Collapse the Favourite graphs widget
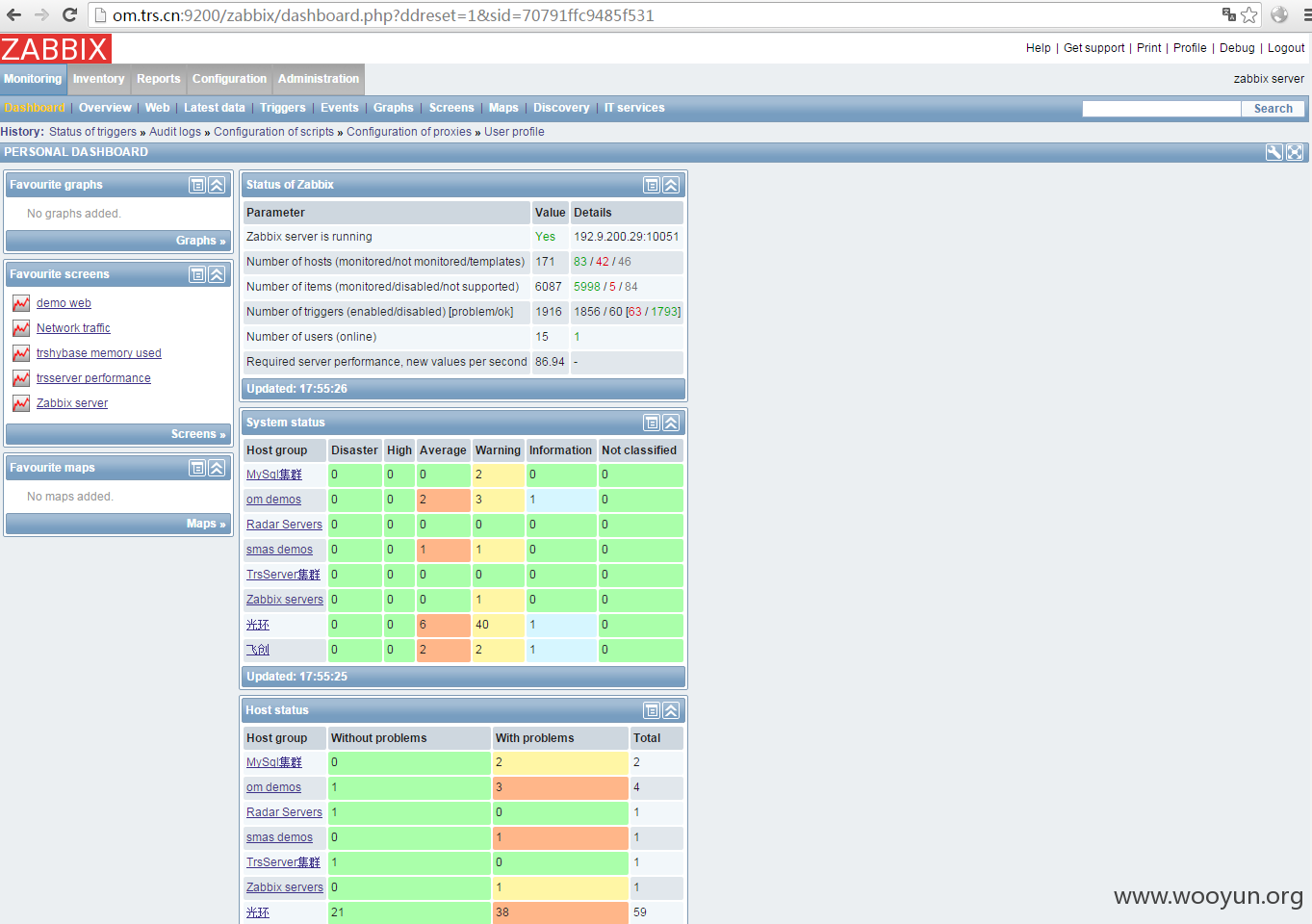 tap(217, 185)
